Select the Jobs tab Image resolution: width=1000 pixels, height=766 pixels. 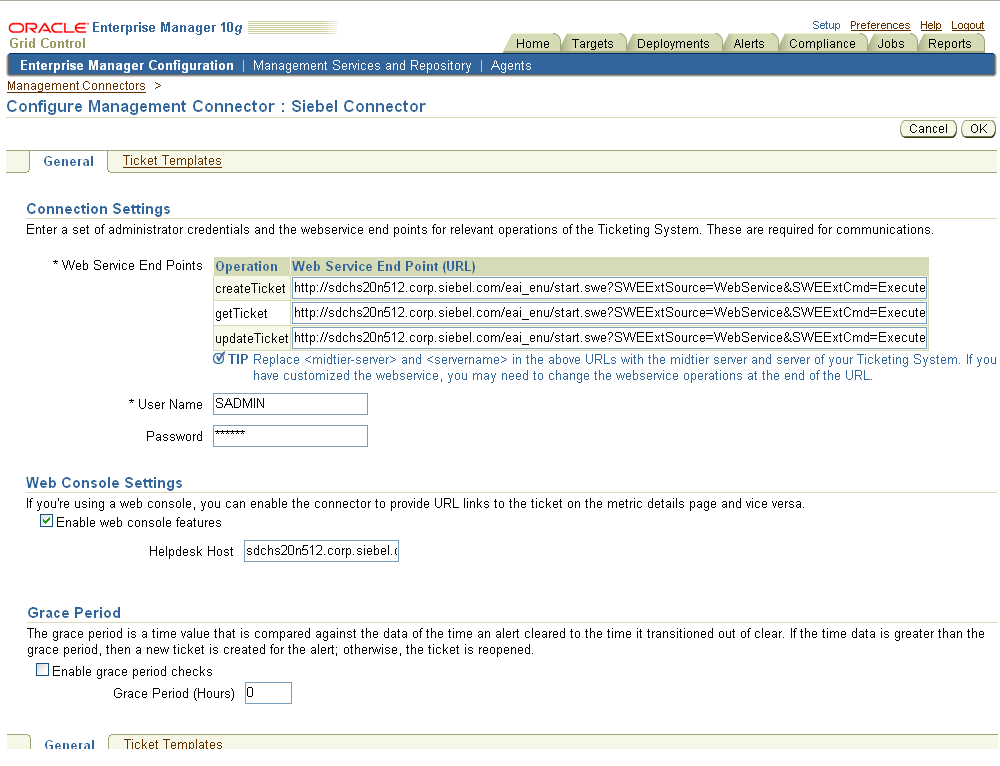coord(890,43)
